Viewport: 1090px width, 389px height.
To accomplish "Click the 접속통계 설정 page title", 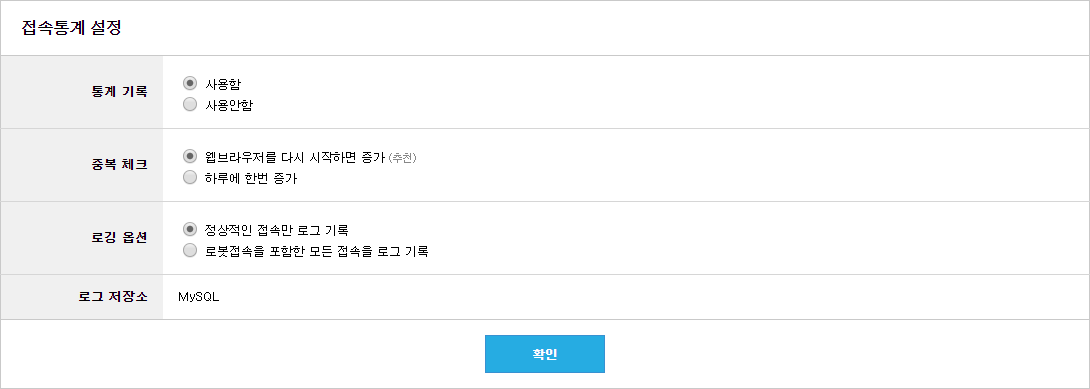I will [72, 28].
